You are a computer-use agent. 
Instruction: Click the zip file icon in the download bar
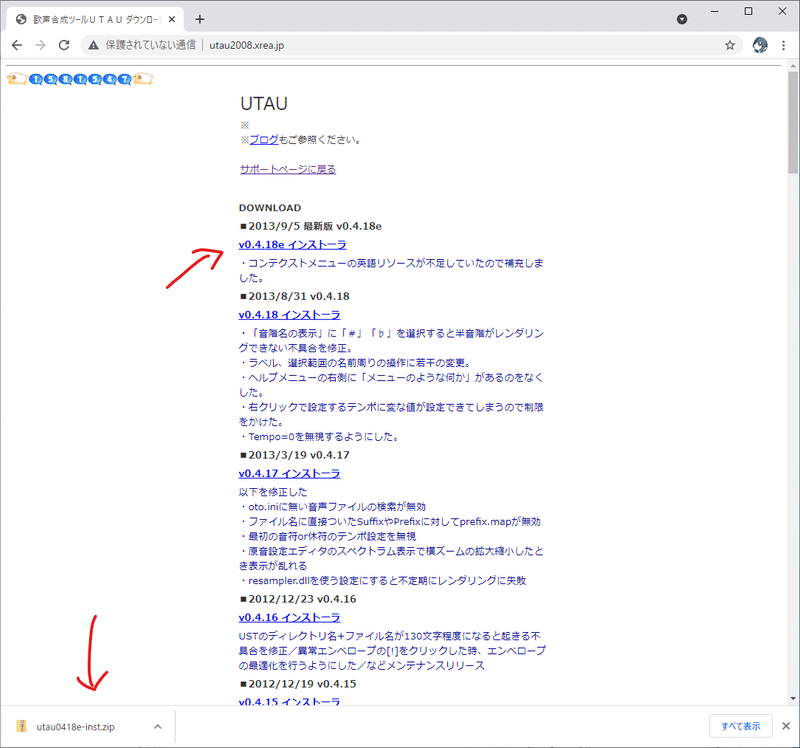[21, 726]
